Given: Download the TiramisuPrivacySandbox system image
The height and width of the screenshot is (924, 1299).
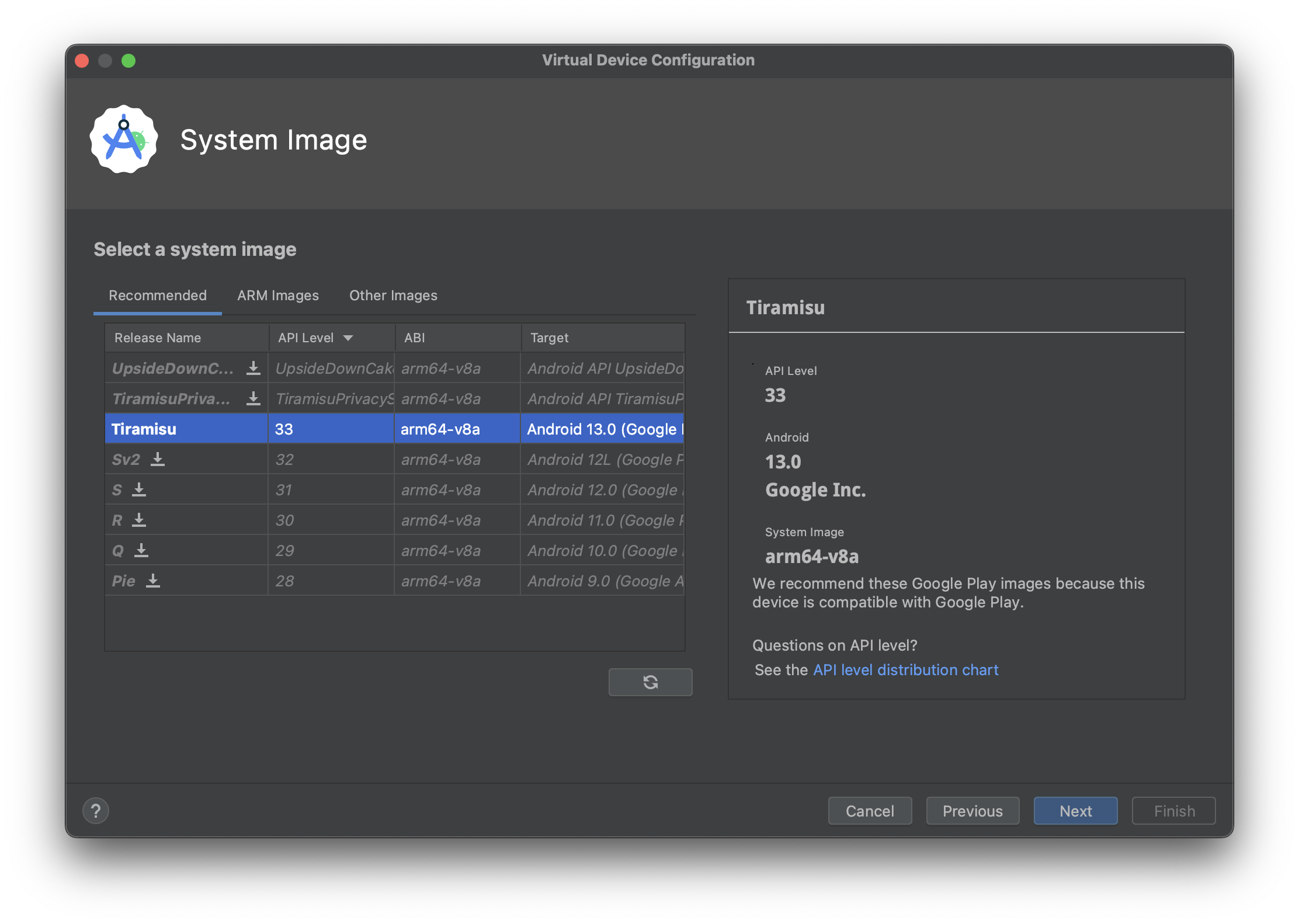Looking at the screenshot, I should click(x=253, y=398).
